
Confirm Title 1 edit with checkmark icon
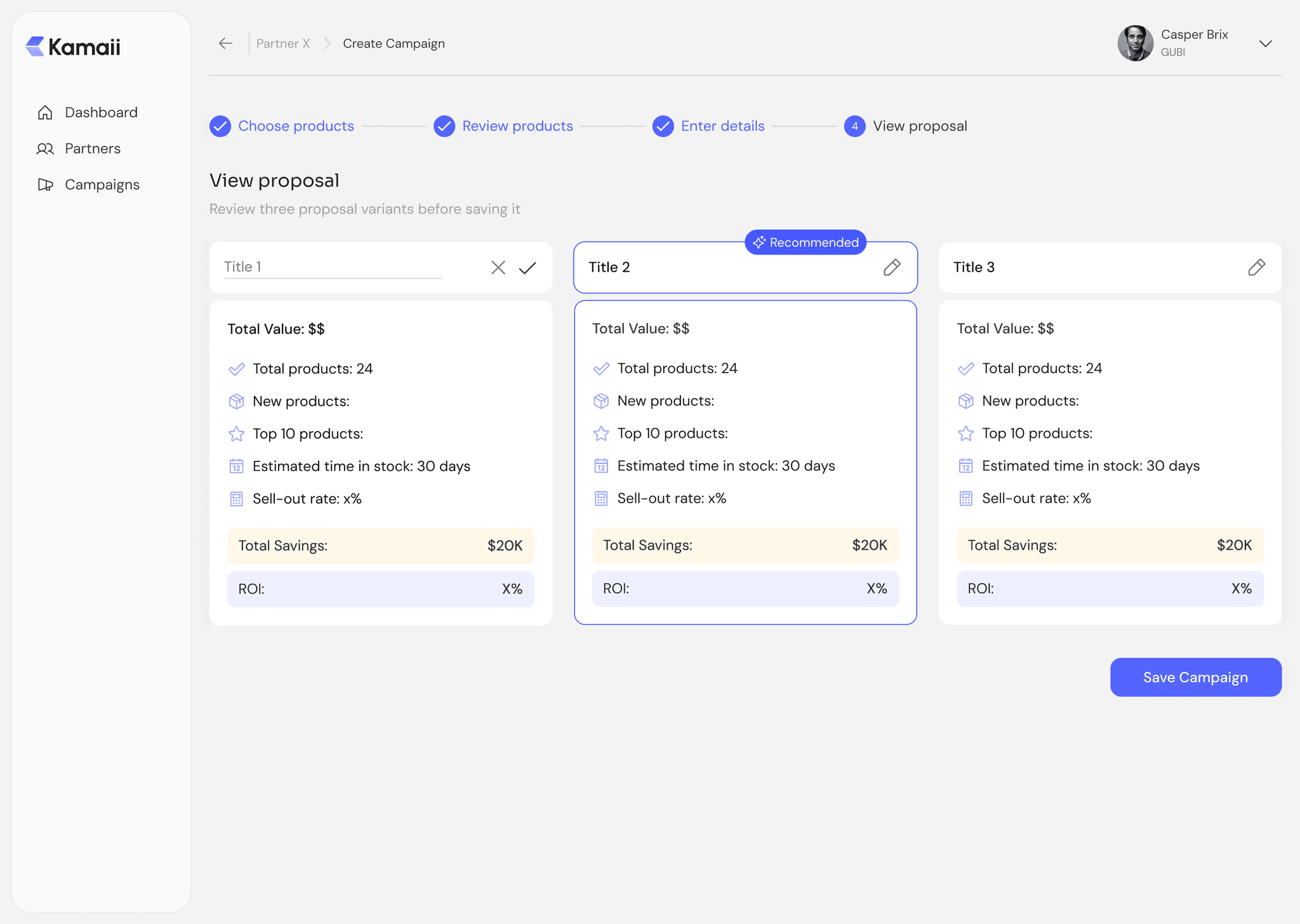[527, 268]
